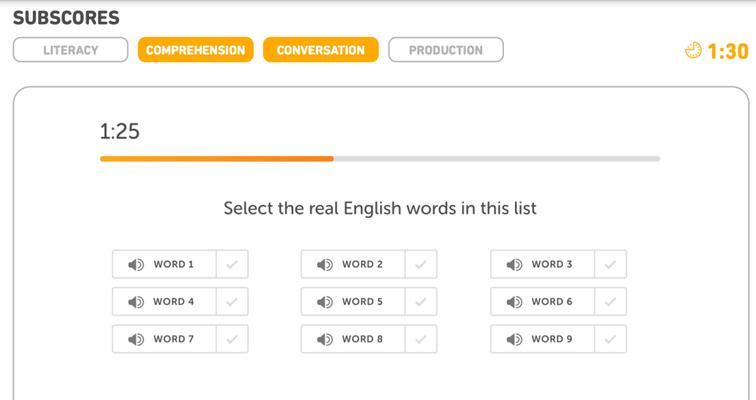This screenshot has height=400, width=756.
Task: Mark Word 7 as a real word
Action: 232,339
